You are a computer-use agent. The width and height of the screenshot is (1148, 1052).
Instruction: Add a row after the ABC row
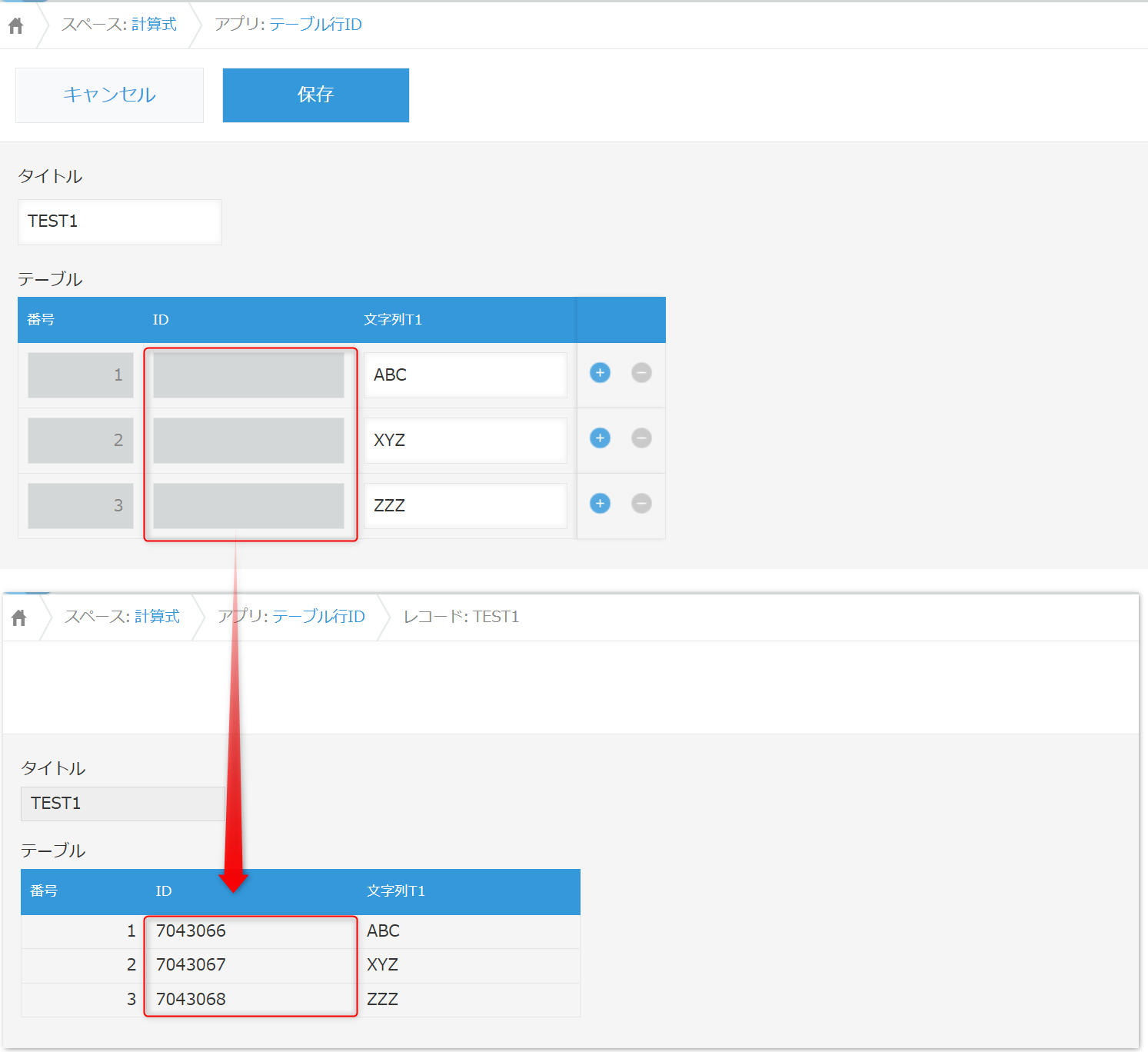(x=600, y=373)
